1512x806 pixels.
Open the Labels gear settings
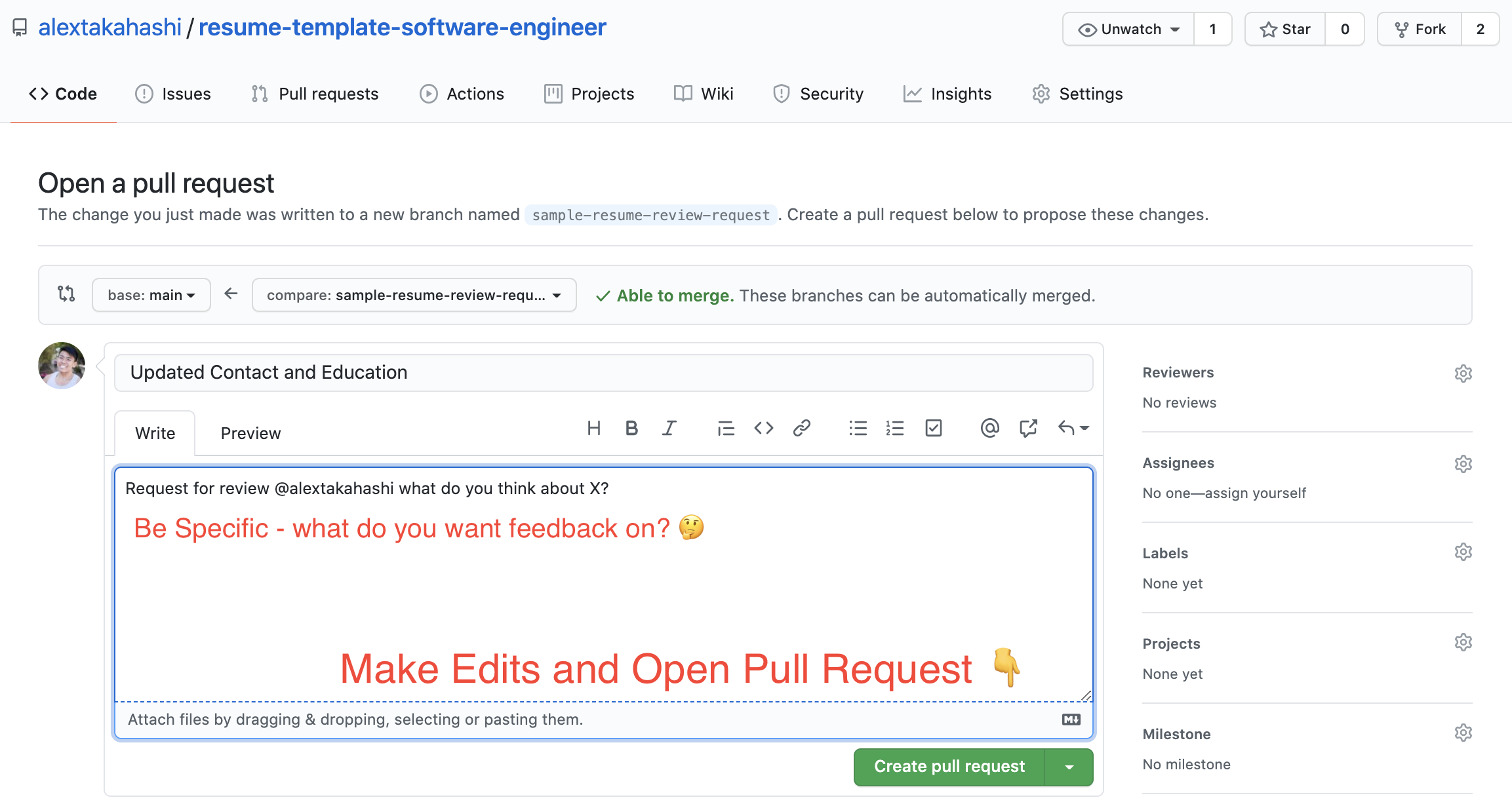point(1463,552)
